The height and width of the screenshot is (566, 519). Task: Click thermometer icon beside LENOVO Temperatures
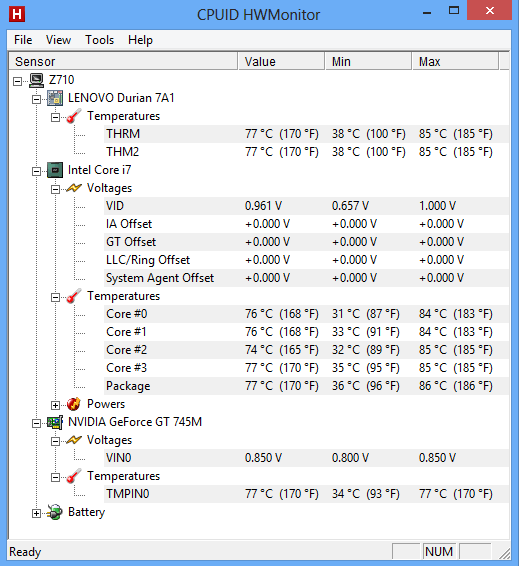coord(74,116)
